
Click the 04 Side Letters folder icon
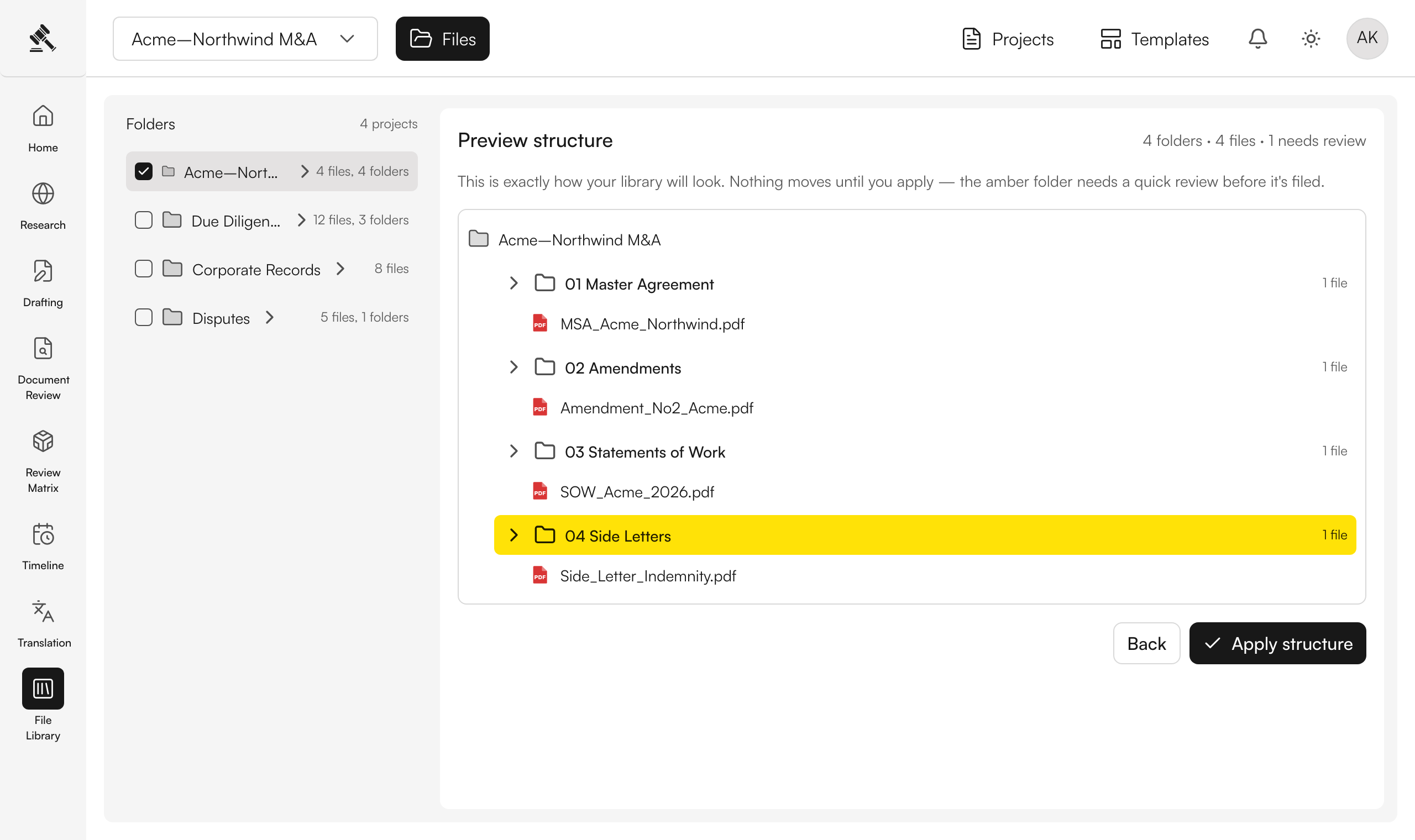pos(544,535)
